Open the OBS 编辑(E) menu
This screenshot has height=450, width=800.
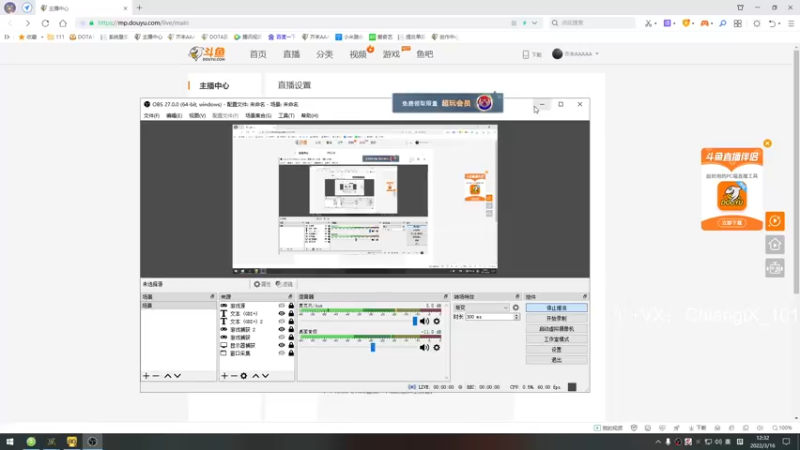174,116
